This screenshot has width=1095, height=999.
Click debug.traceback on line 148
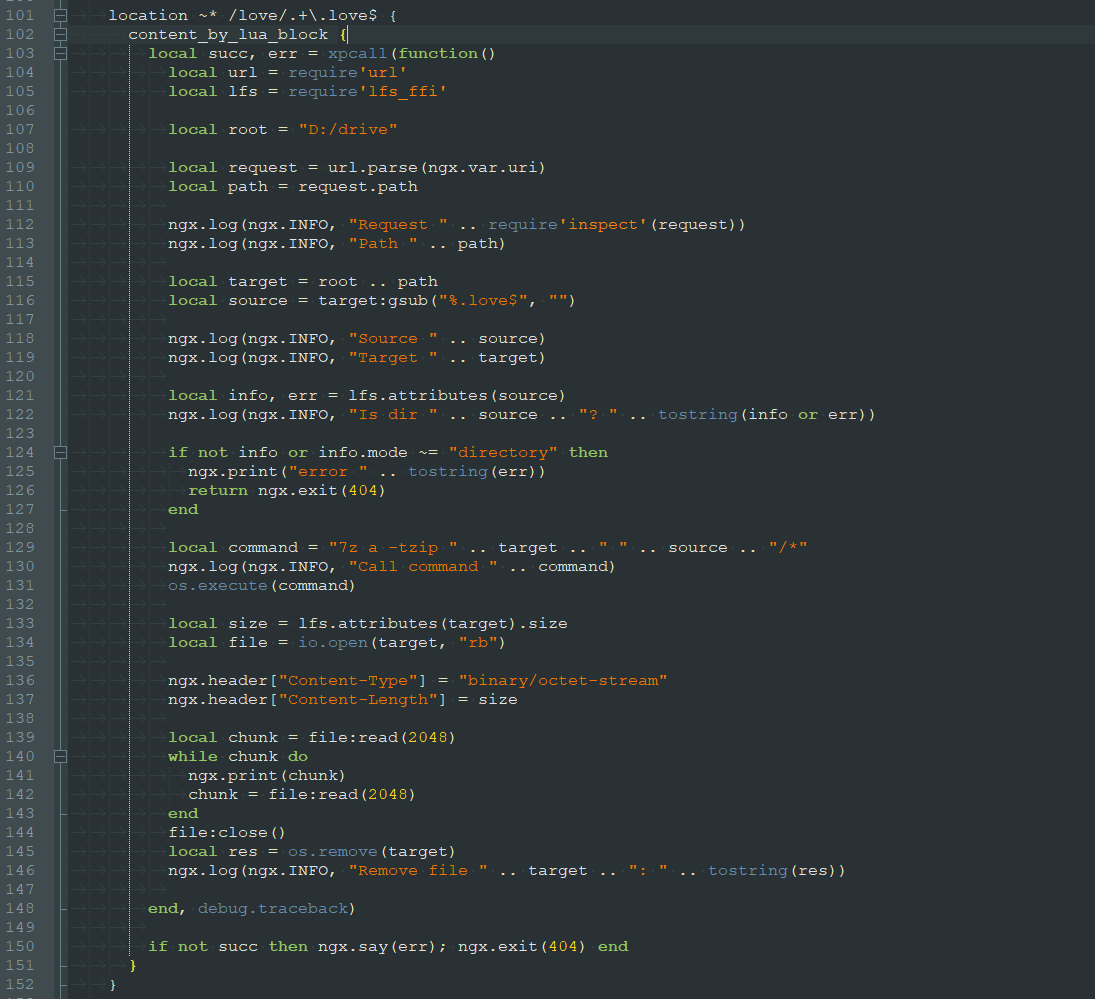click(273, 909)
